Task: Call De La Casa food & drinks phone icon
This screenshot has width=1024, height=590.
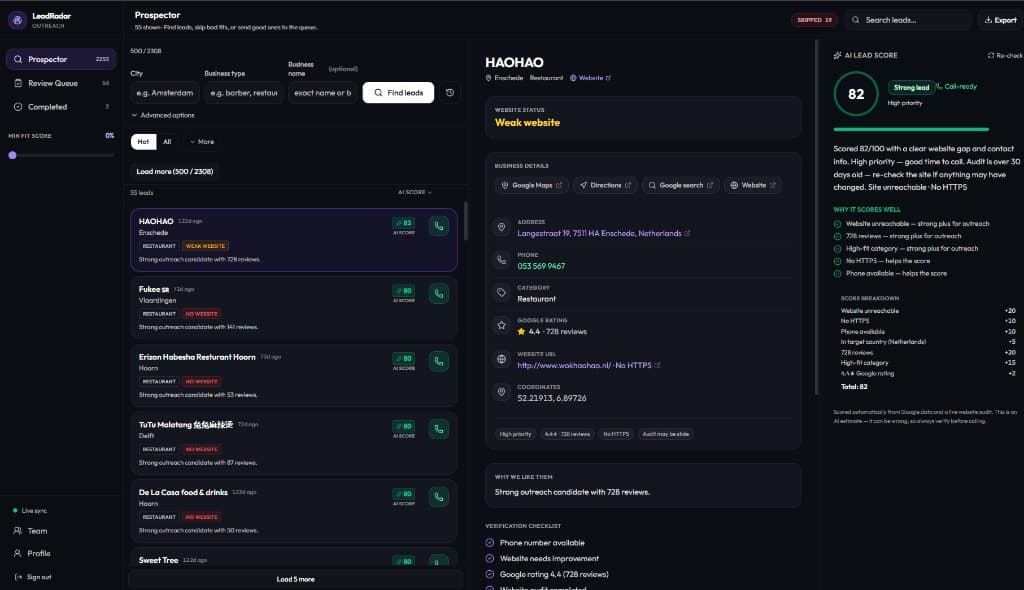Action: (439, 497)
